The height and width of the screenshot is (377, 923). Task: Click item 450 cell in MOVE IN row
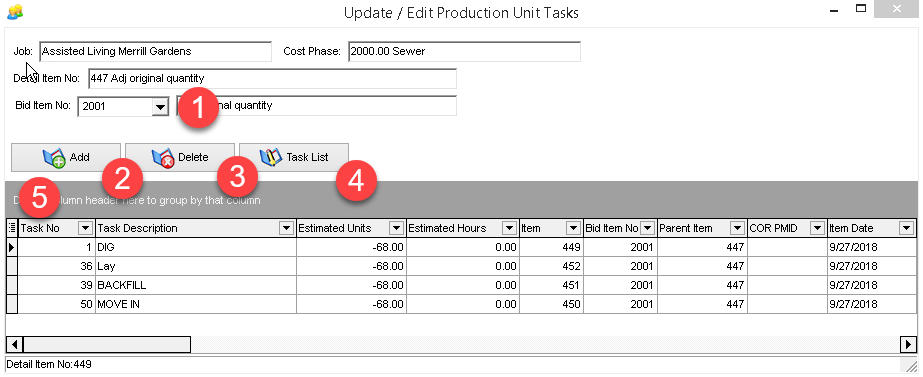[x=551, y=305]
